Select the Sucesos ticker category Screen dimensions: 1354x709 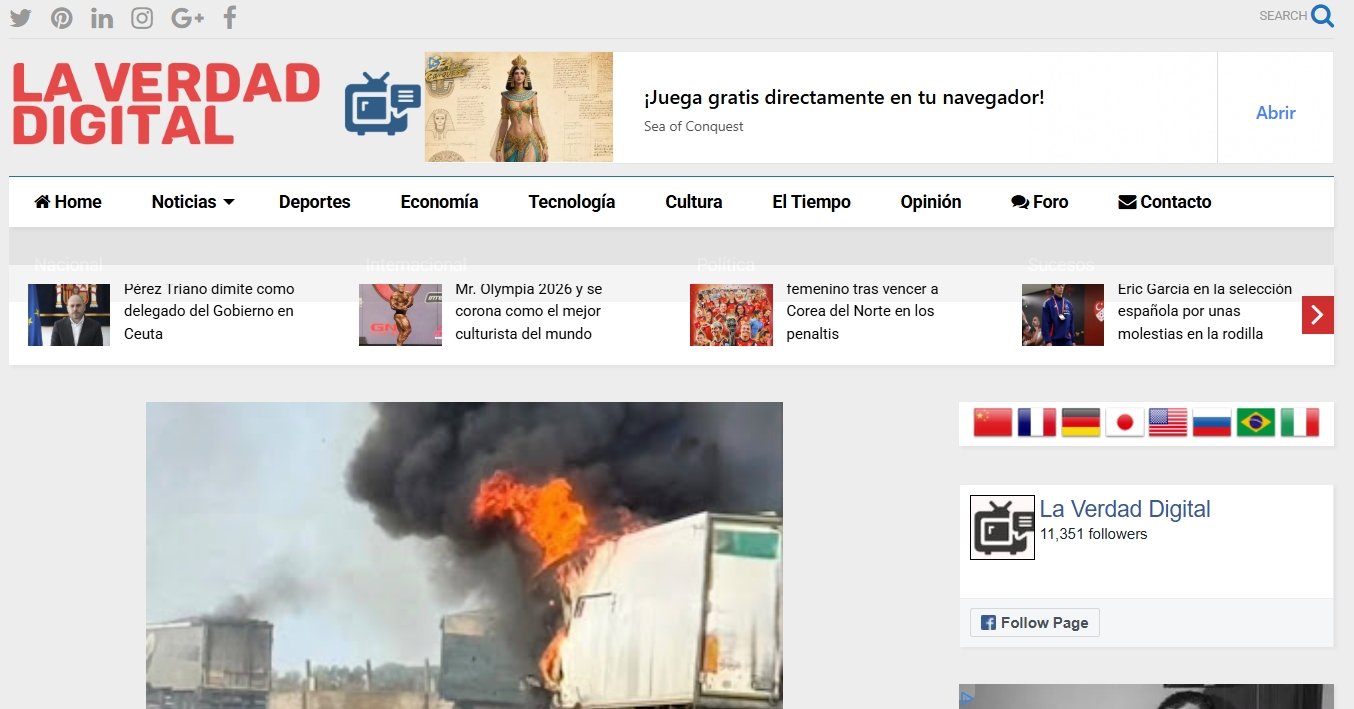pos(1061,265)
